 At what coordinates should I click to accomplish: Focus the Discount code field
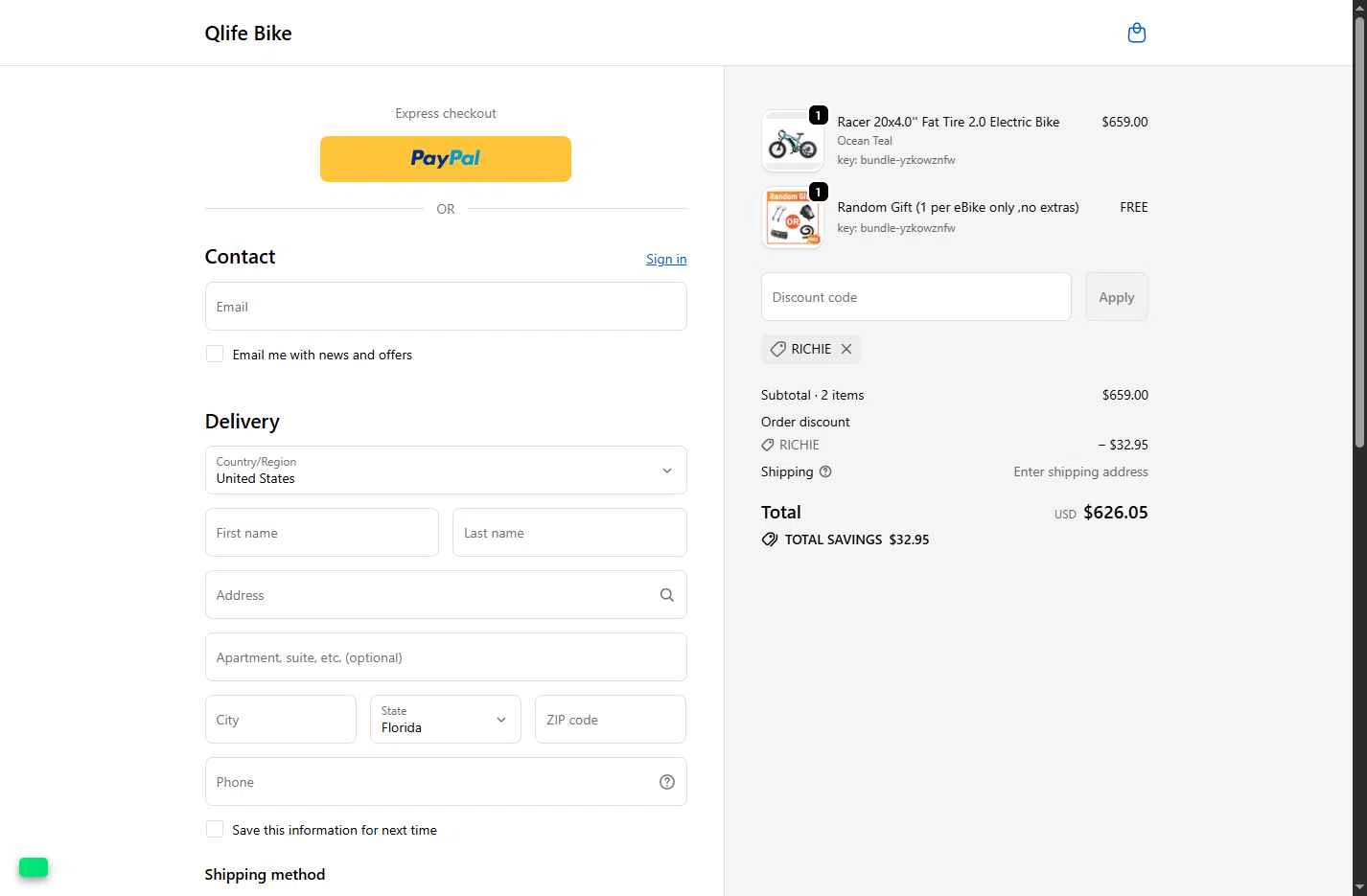pos(916,297)
